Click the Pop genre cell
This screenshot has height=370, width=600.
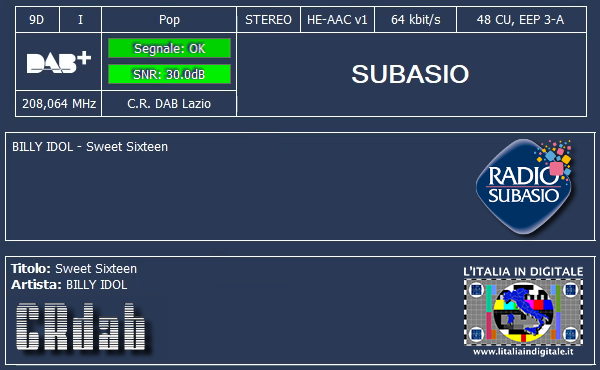pos(169,20)
